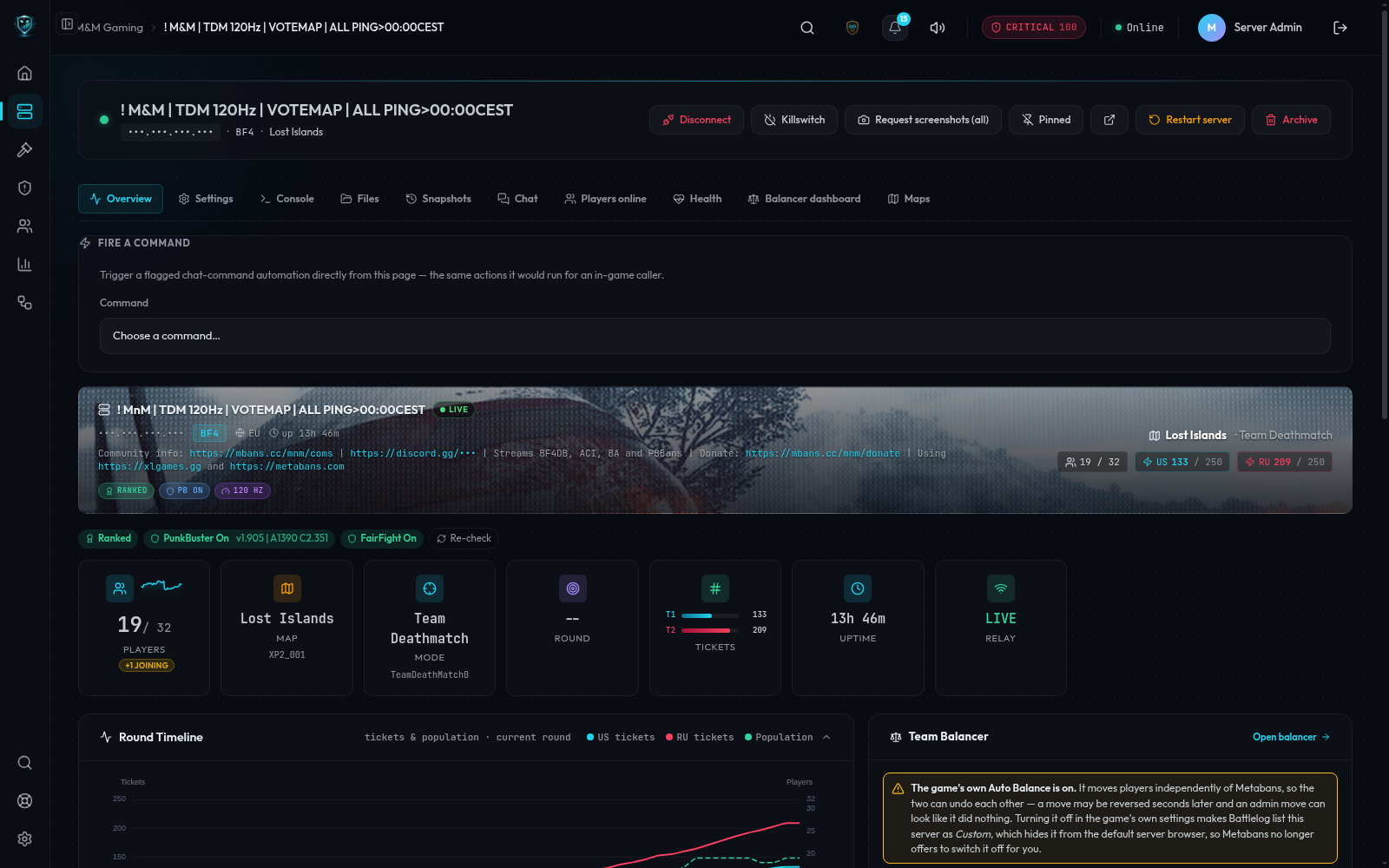Open the Server Admin user menu
Viewport: 1389px width, 868px height.
click(1250, 28)
